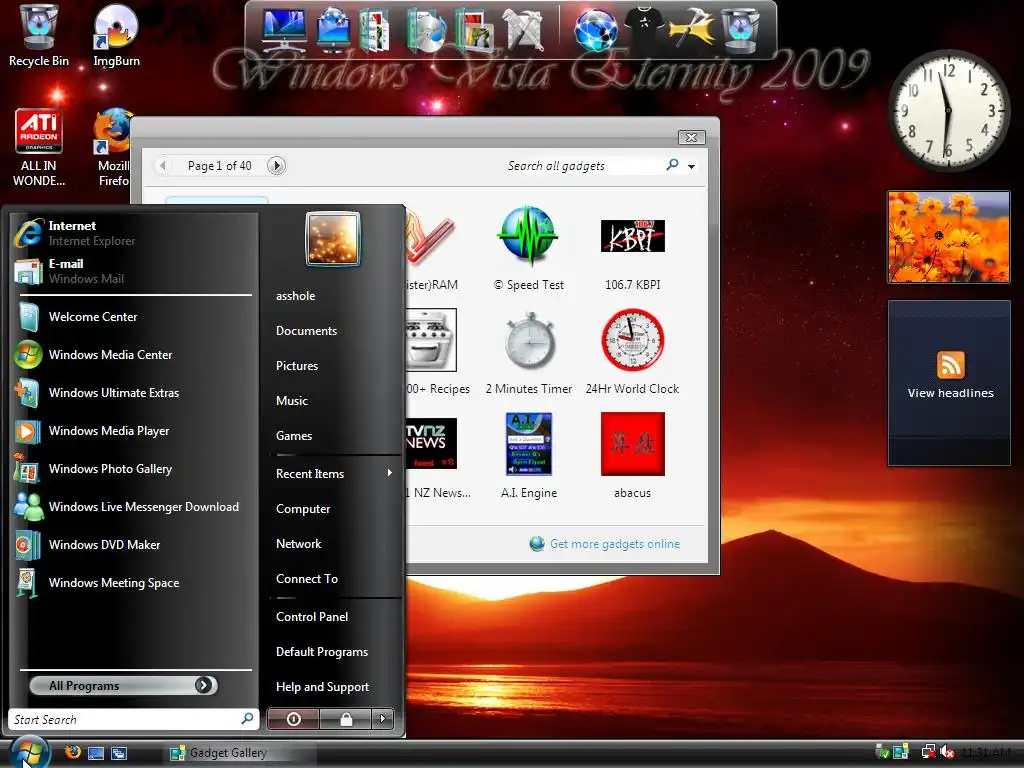
Task: Expand the All Programs list
Action: pos(123,685)
